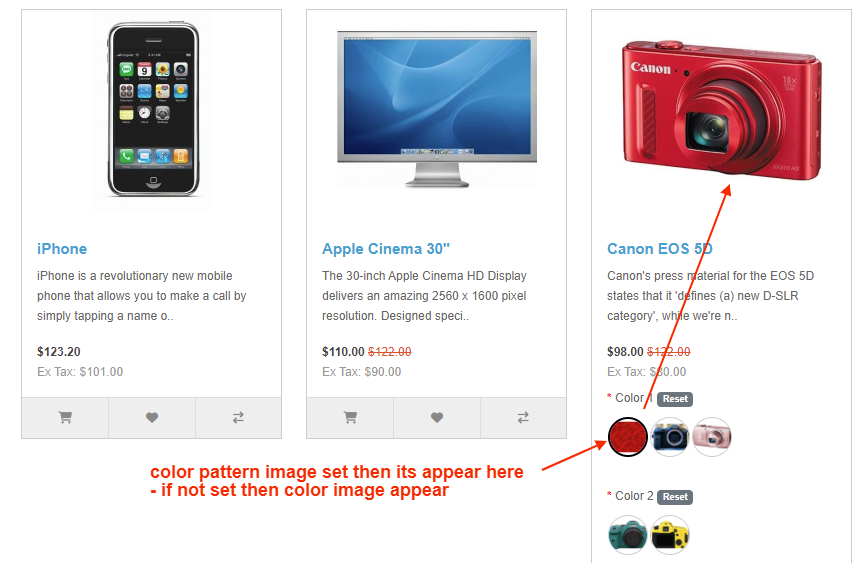Open the Canon EOS 5D title link
This screenshot has width=864, height=563.
click(x=660, y=249)
